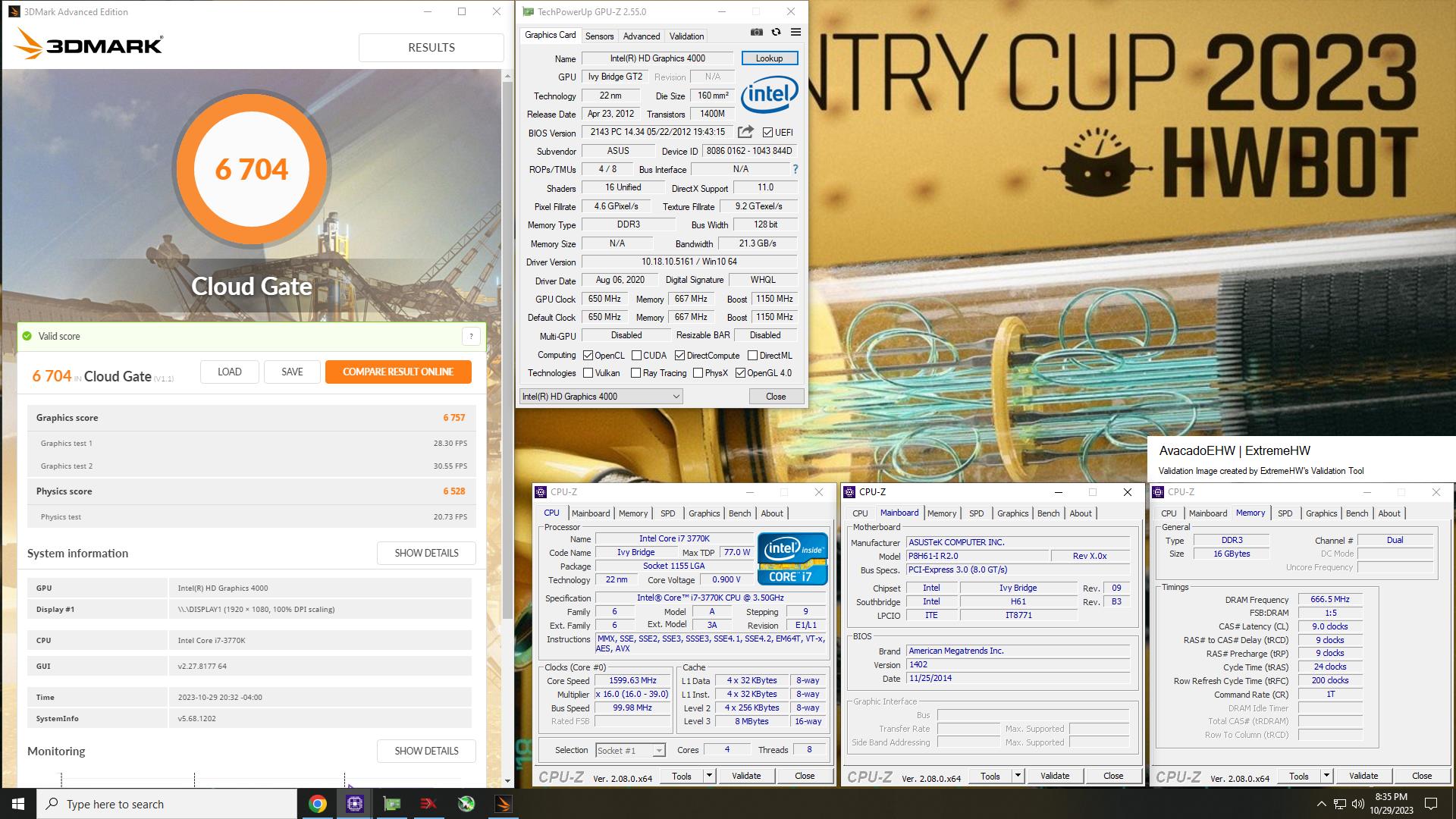Viewport: 1456px width, 819px height.
Task: Click the BIOS export share icon
Action: tap(745, 132)
